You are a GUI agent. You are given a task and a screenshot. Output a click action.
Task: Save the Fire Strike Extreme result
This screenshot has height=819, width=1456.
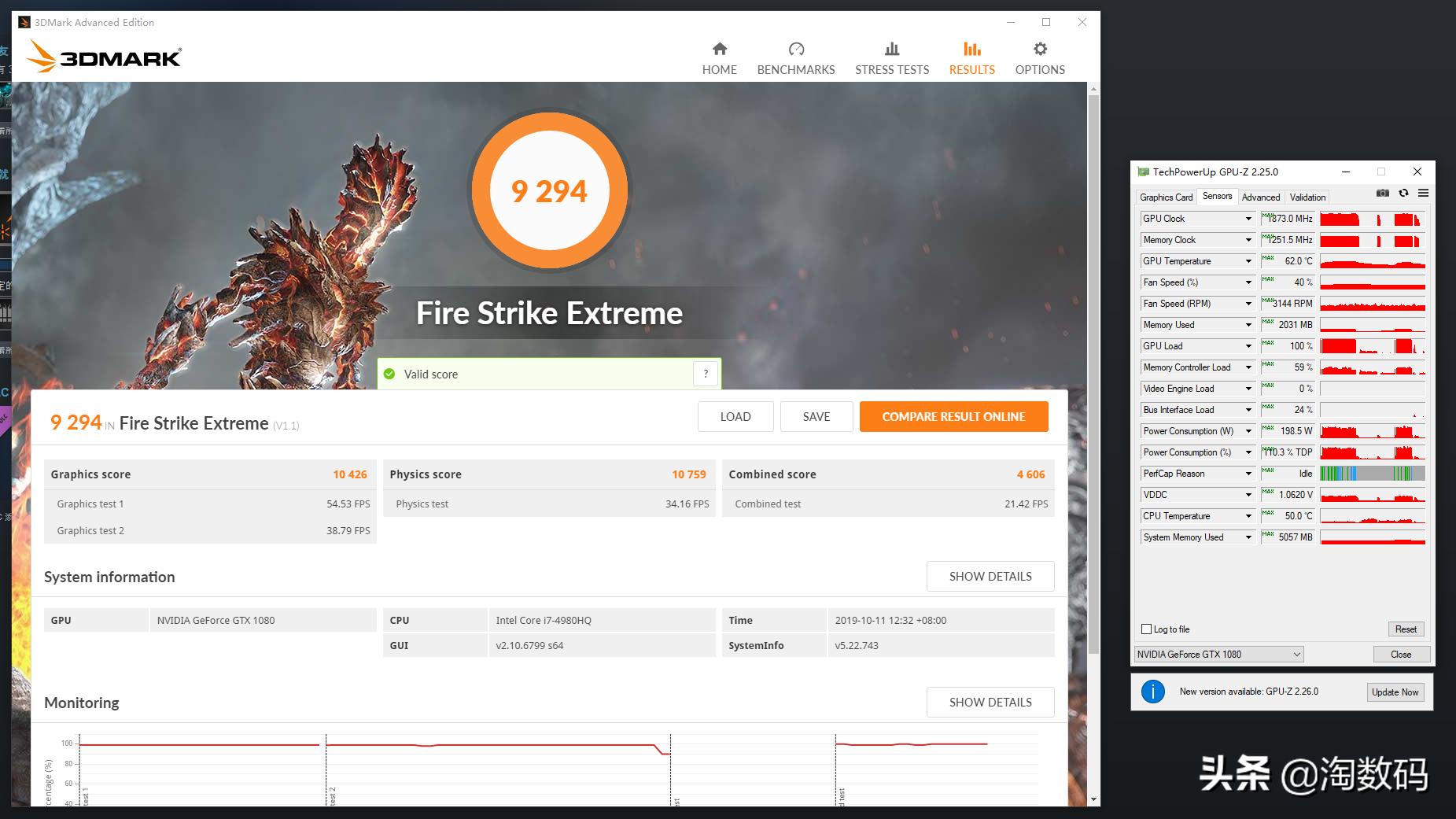(x=816, y=416)
